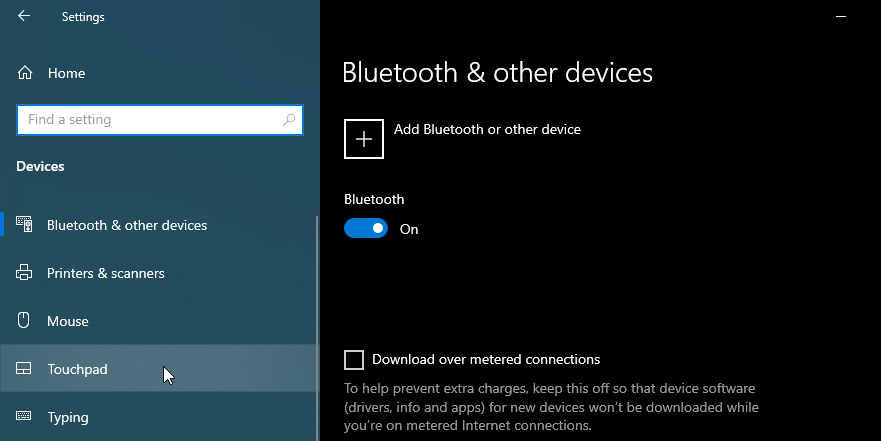Click the touchpad icon in the sidebar
Viewport: 881px width, 441px height.
25,369
